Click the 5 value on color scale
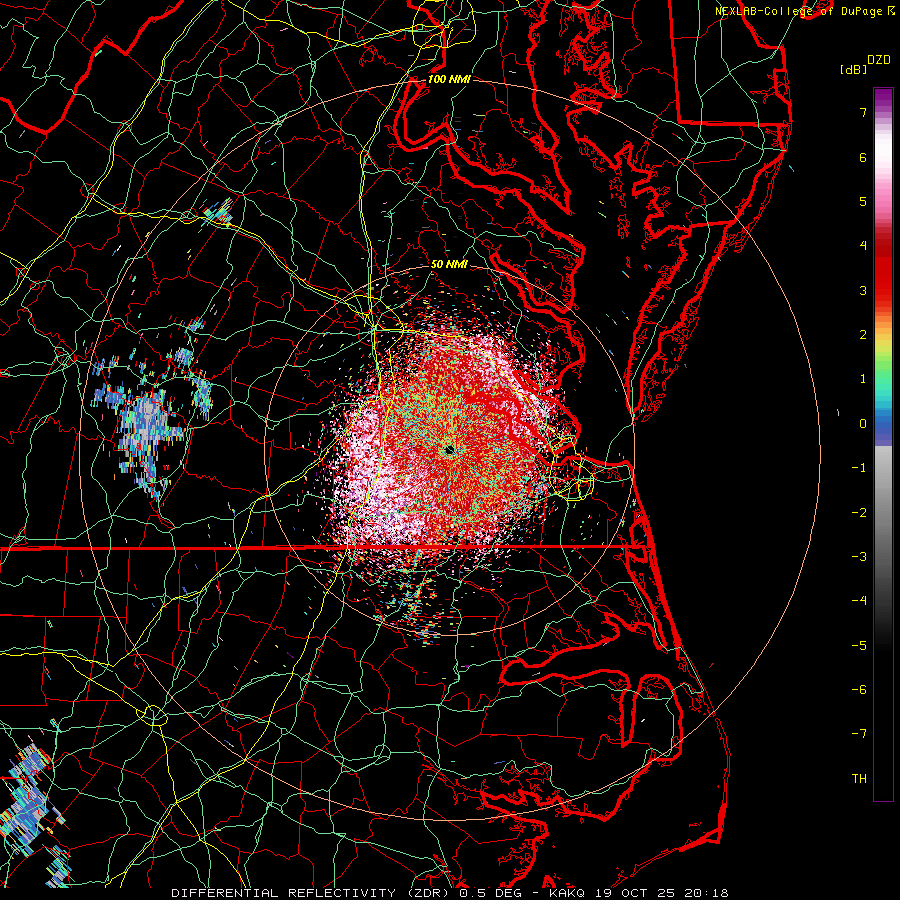The height and width of the screenshot is (900, 900). [x=863, y=201]
